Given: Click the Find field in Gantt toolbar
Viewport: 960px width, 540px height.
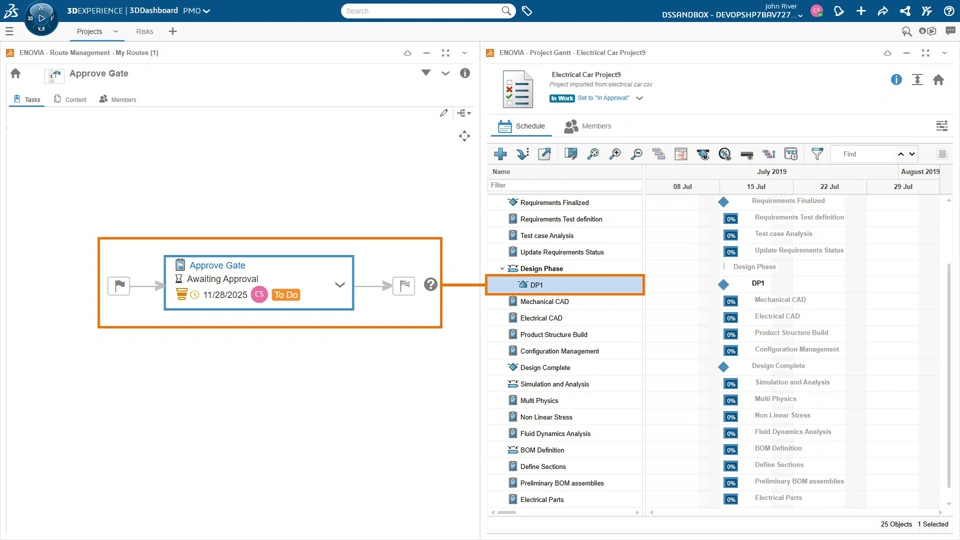Looking at the screenshot, I should [x=863, y=154].
